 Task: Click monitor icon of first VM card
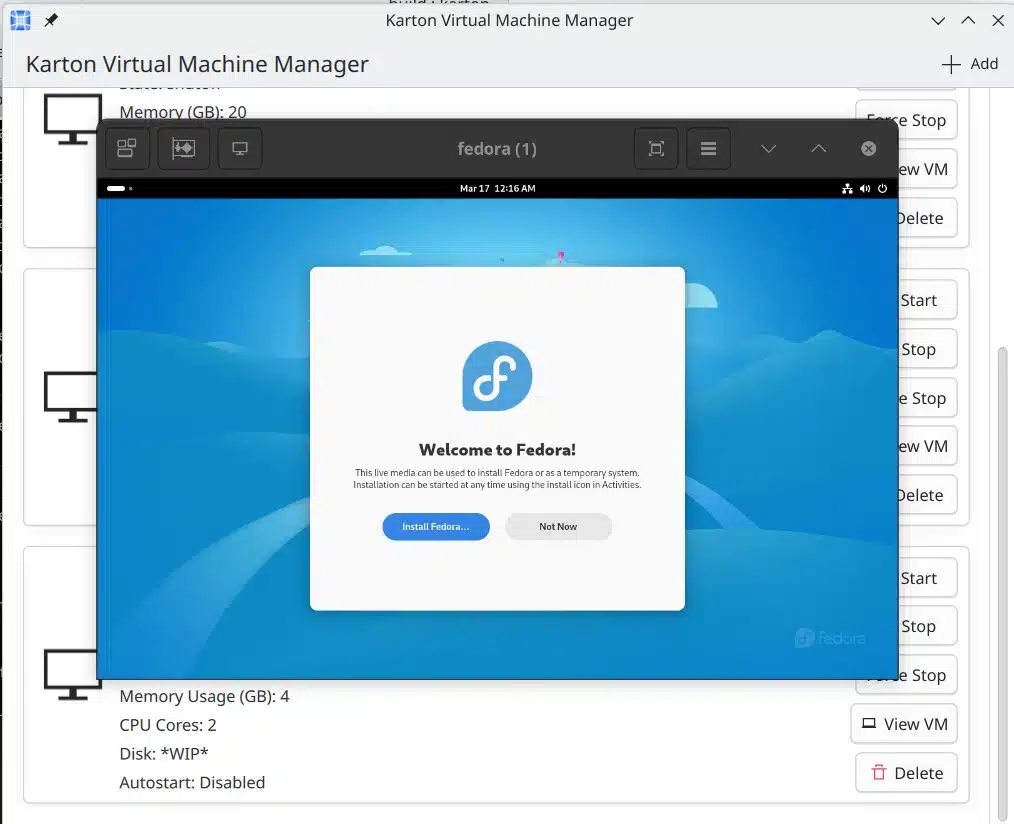tap(72, 119)
